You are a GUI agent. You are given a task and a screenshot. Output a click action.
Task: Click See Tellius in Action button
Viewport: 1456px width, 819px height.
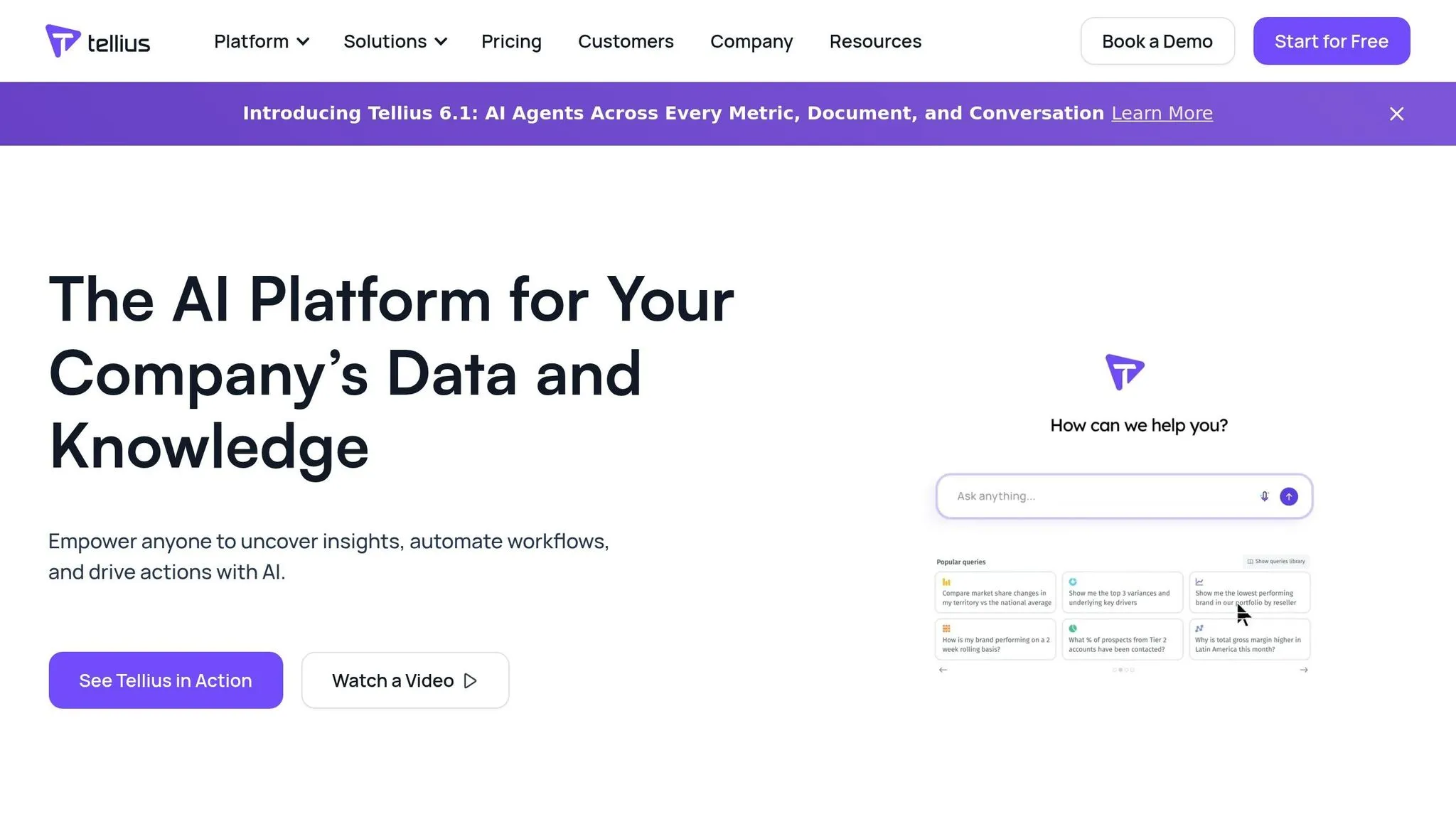(166, 680)
